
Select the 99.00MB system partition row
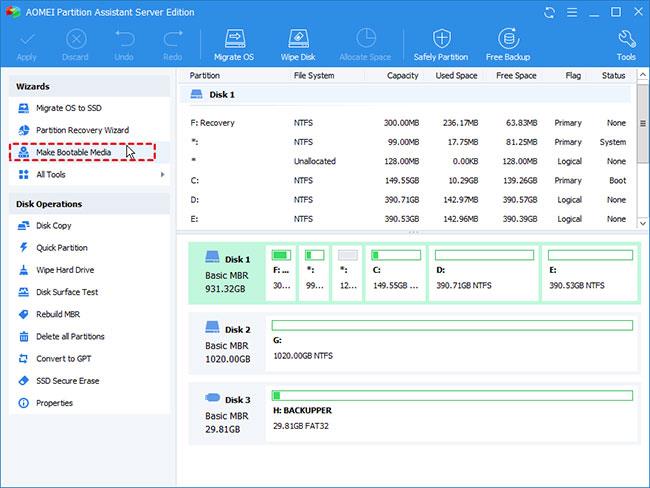click(407, 142)
